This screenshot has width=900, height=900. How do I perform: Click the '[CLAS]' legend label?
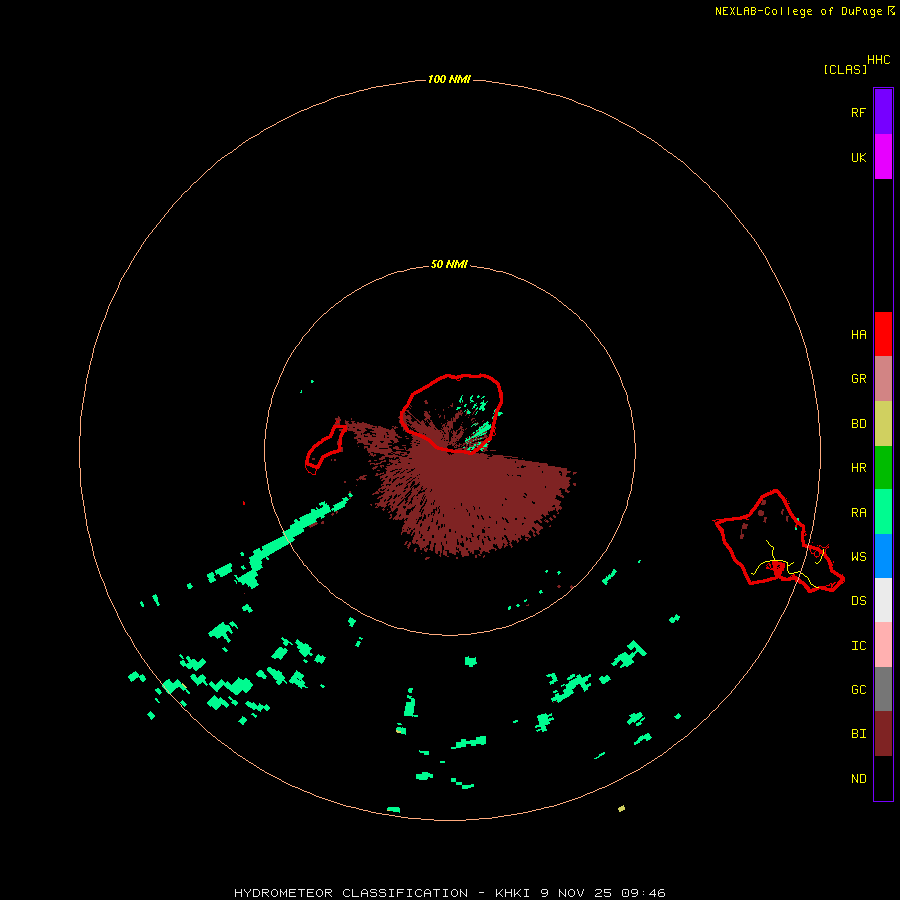click(x=845, y=69)
